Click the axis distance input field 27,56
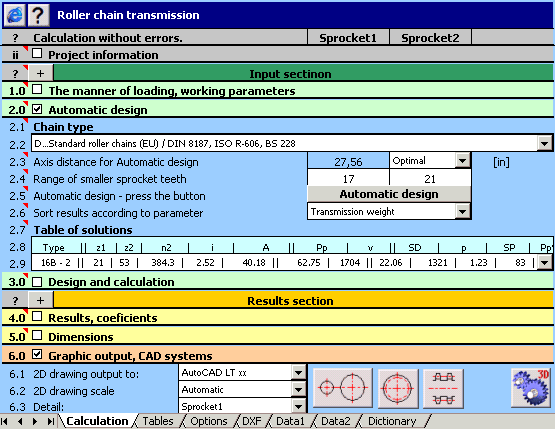The width and height of the screenshot is (555, 429). (348, 162)
